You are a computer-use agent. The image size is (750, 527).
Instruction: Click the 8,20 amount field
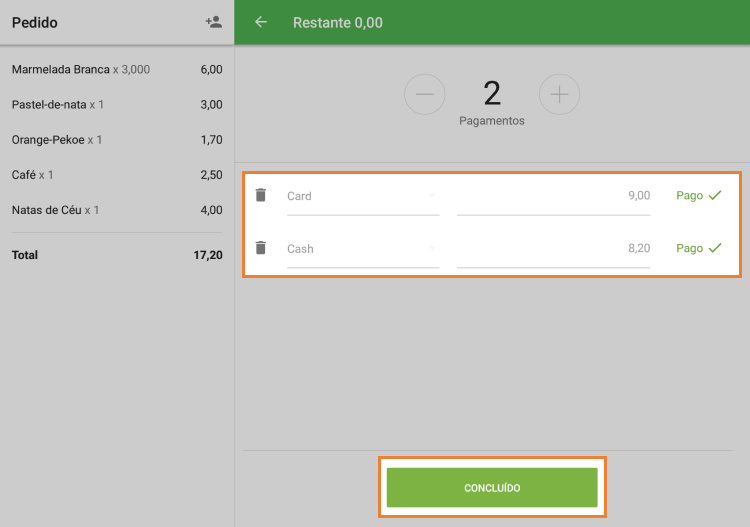coord(553,248)
